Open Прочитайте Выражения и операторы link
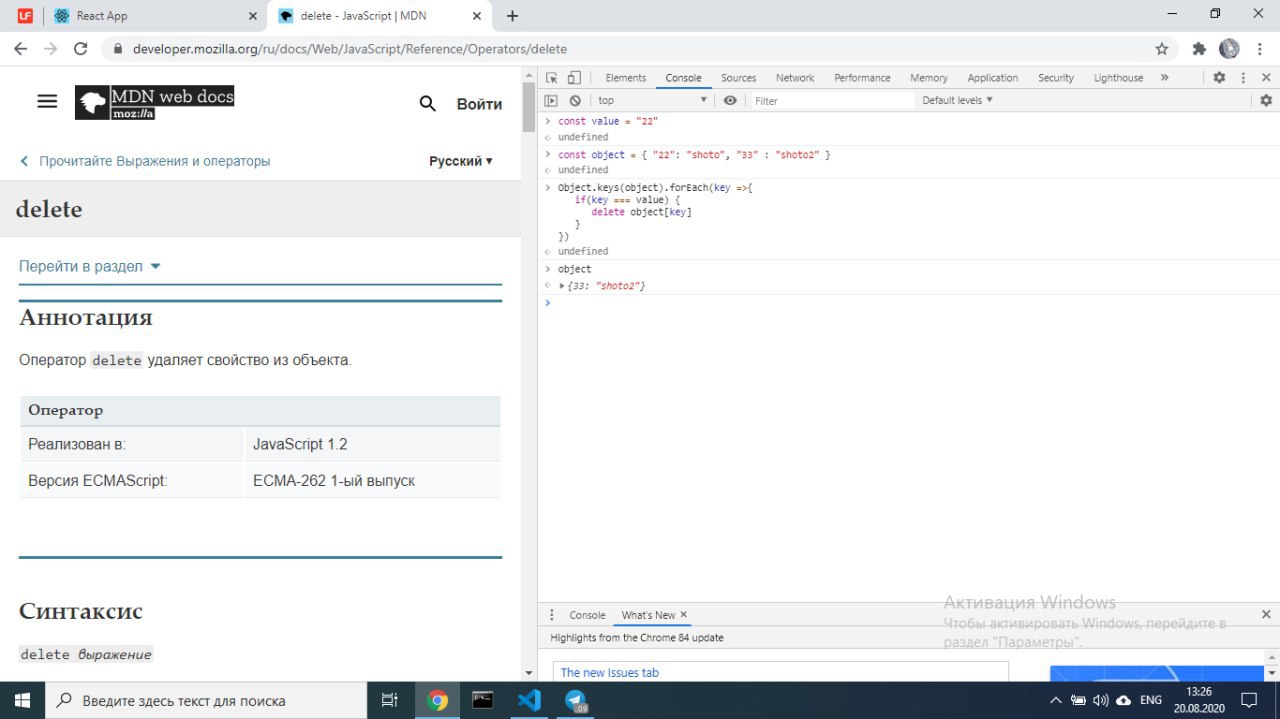The height and width of the screenshot is (719, 1280). pyautogui.click(x=146, y=161)
